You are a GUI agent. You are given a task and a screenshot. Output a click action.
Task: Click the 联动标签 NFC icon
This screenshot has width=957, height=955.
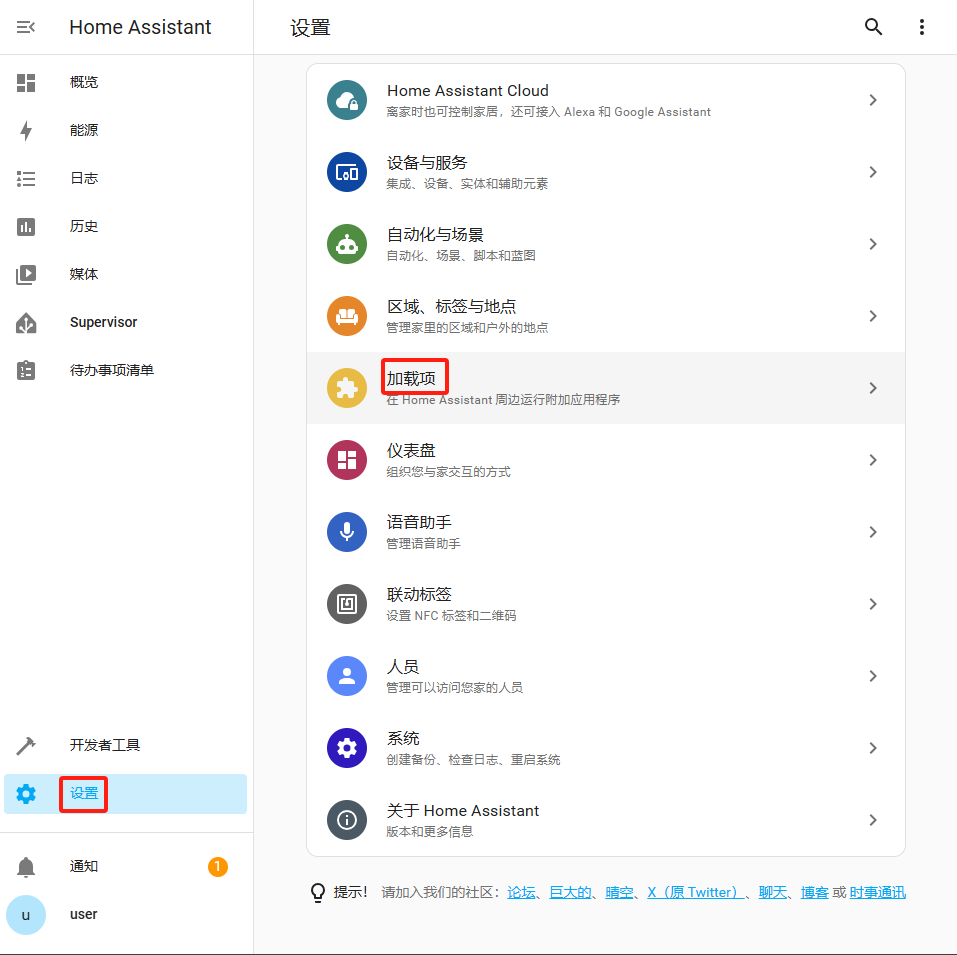pyautogui.click(x=347, y=604)
